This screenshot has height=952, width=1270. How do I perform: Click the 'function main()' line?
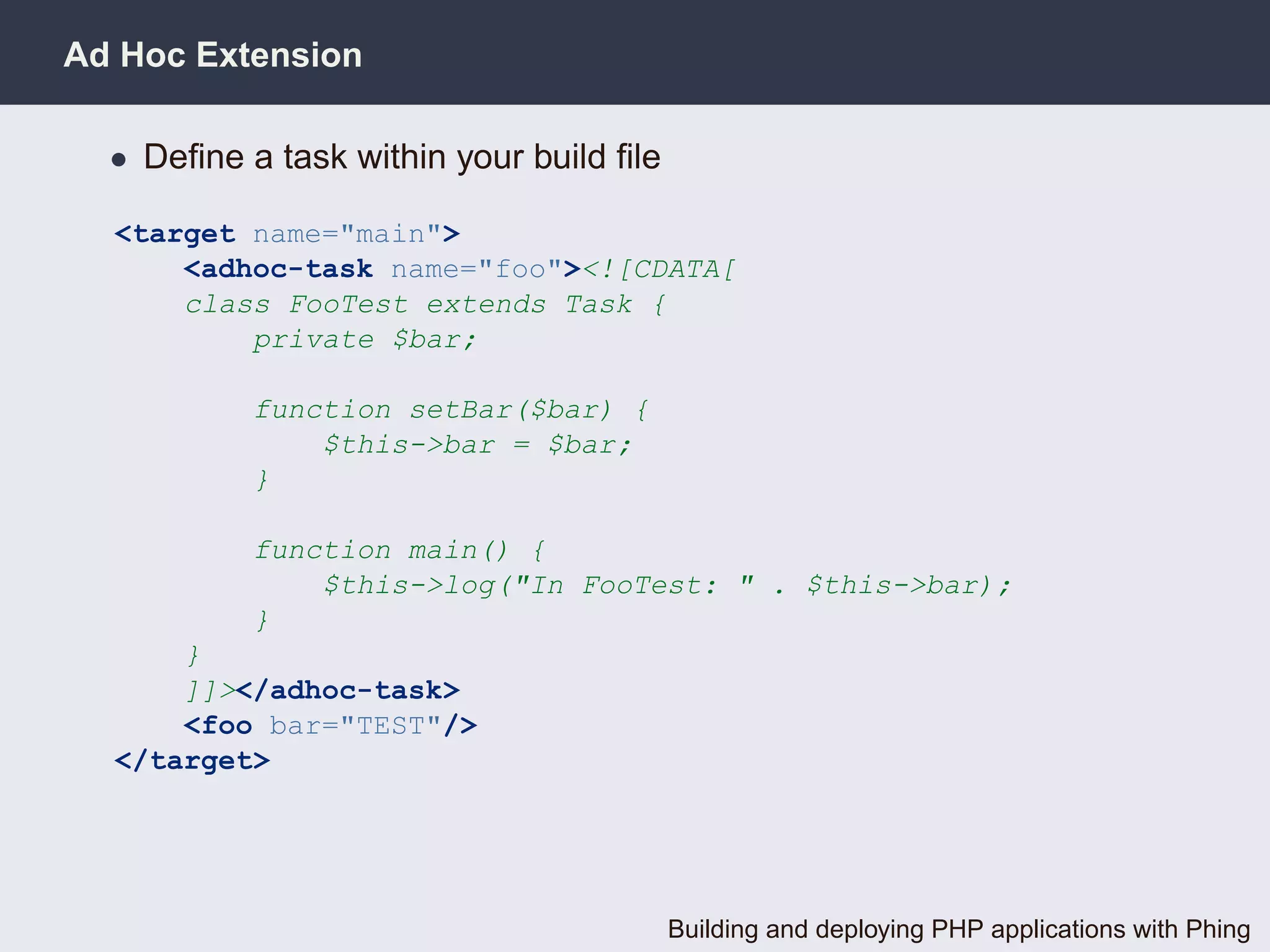point(399,550)
